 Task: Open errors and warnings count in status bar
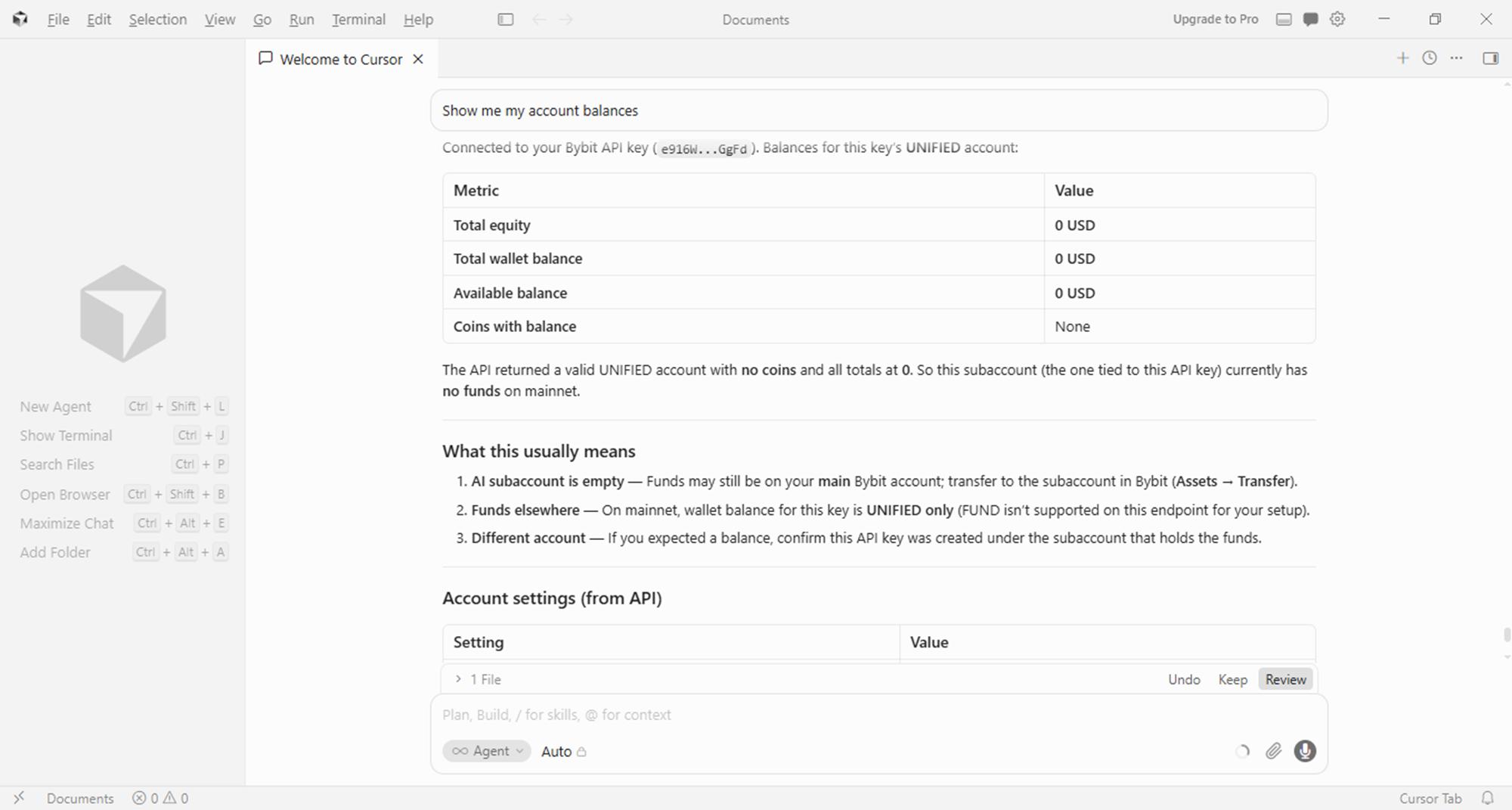coord(160,798)
